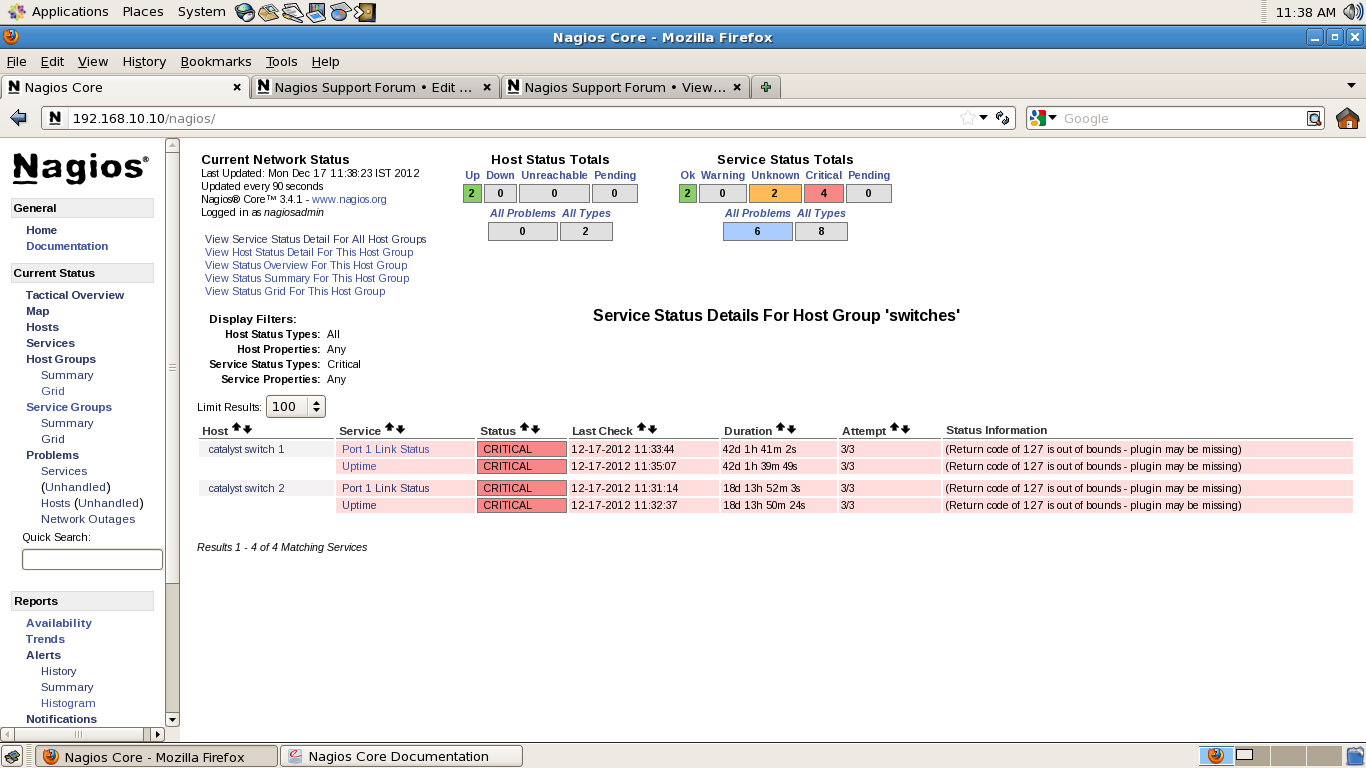Sort Duration column descending with down arrow
This screenshot has width=1366, height=768.
point(791,429)
